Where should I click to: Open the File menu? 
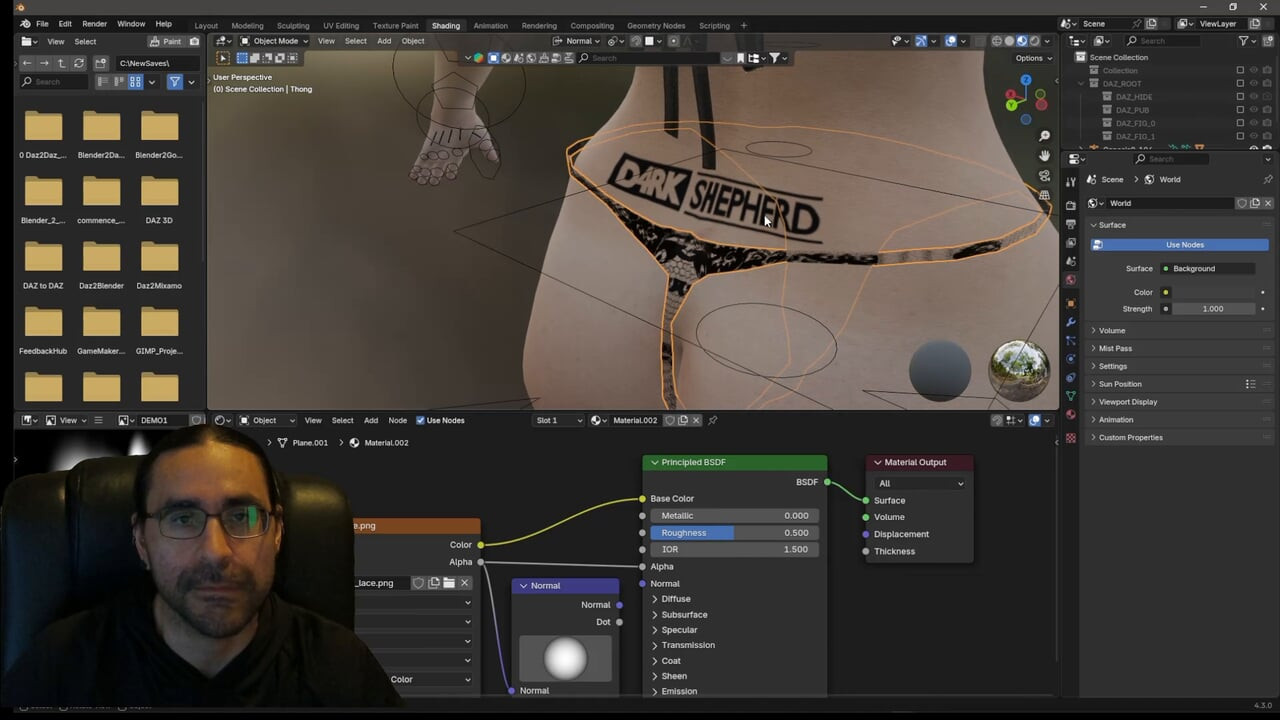click(x=42, y=24)
